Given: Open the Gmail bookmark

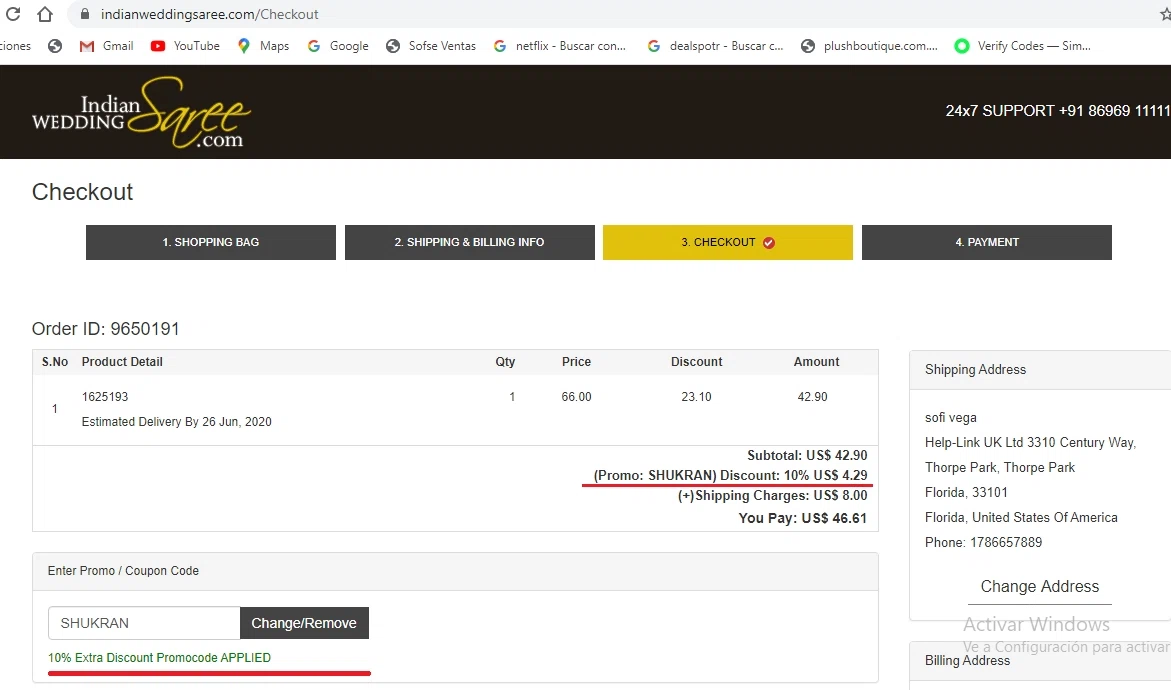Looking at the screenshot, I should pos(107,46).
